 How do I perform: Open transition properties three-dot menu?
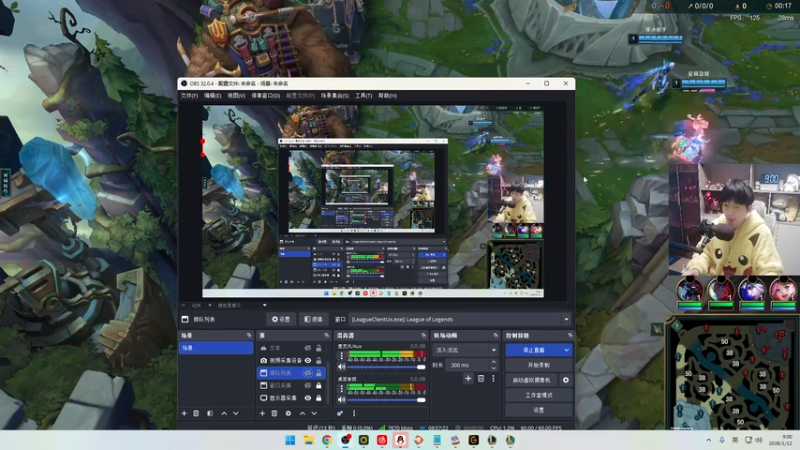493,379
